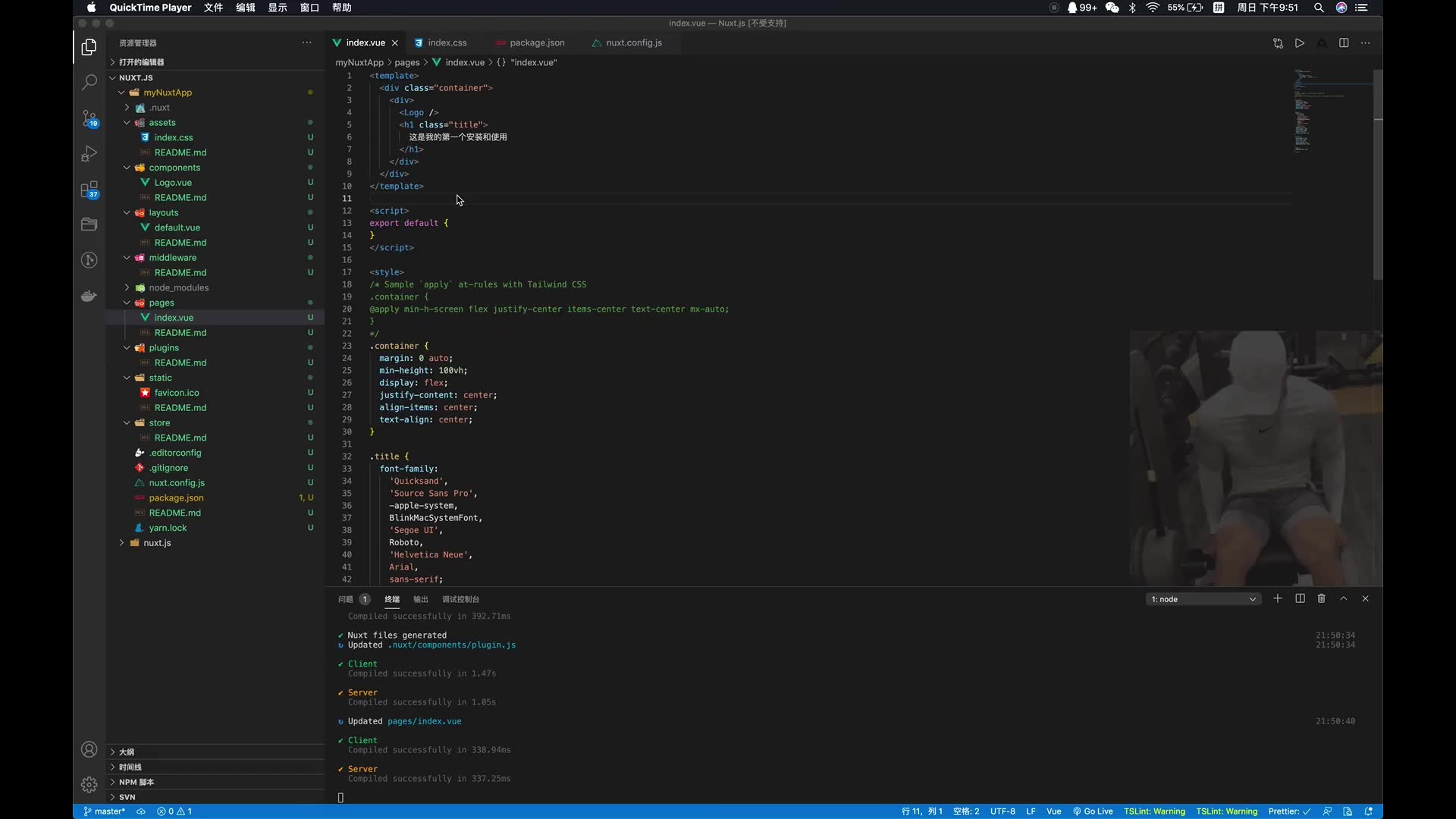
Task: Click the 空格: 2 indentation indicator
Action: tap(966, 811)
